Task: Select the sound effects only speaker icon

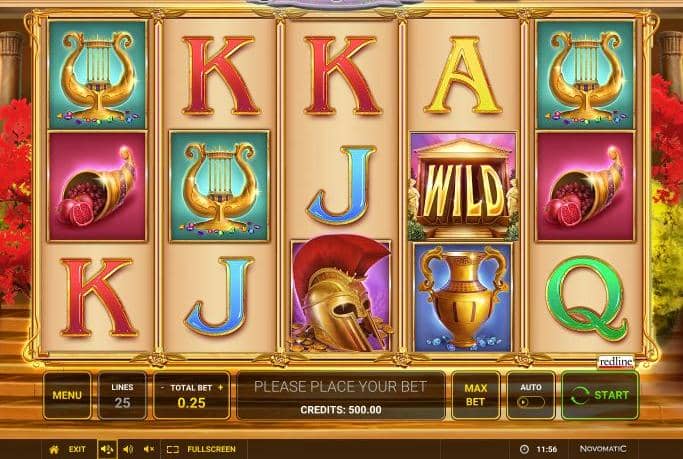Action: click(128, 449)
